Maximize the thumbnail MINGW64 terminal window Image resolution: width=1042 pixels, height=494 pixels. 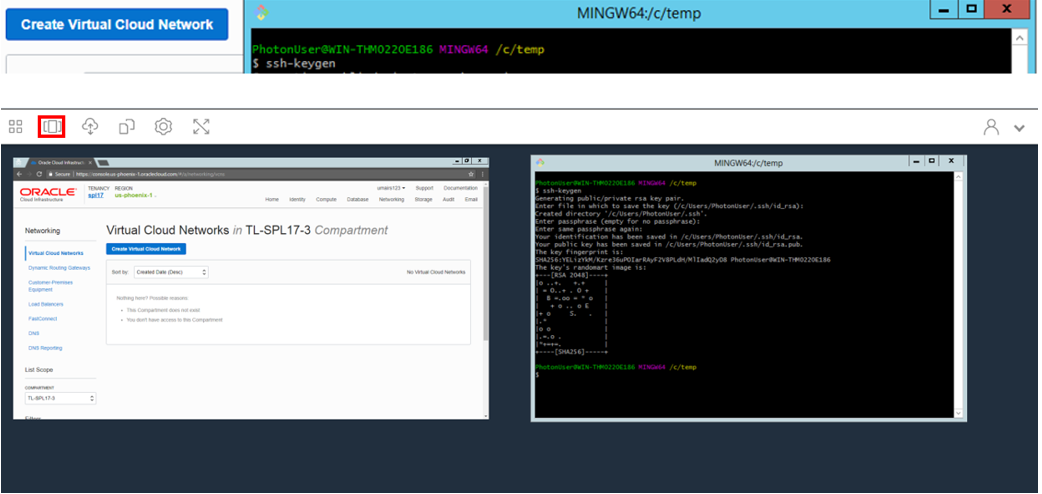tap(932, 161)
